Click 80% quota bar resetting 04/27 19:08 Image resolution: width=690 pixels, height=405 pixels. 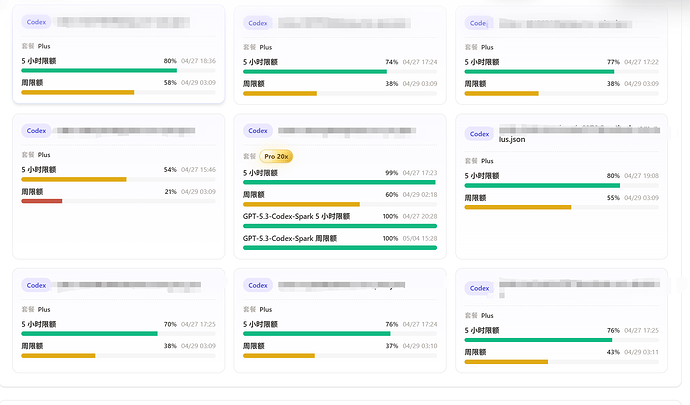pos(562,185)
